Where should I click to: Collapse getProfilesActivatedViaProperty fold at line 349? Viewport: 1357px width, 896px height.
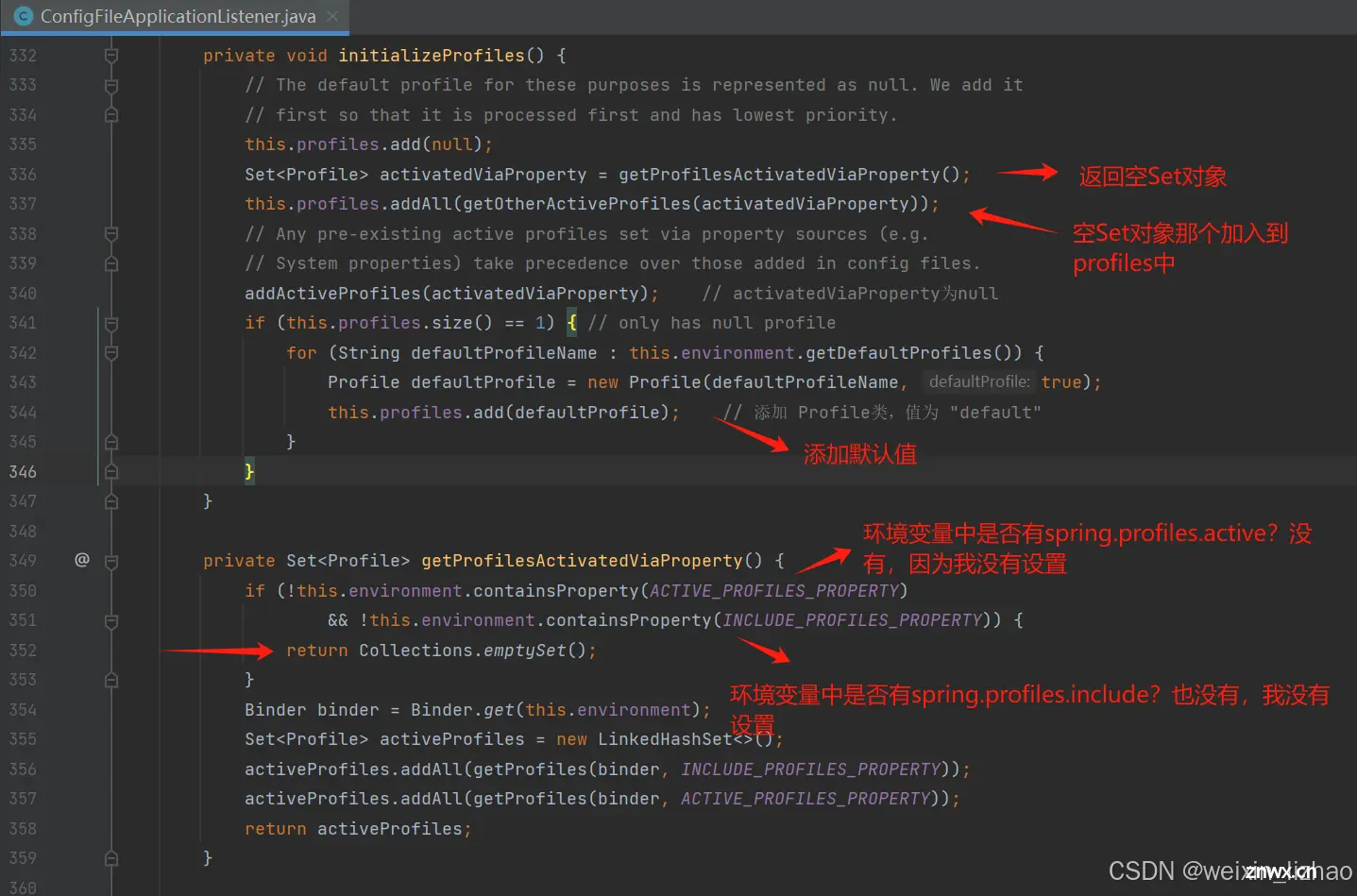111,561
